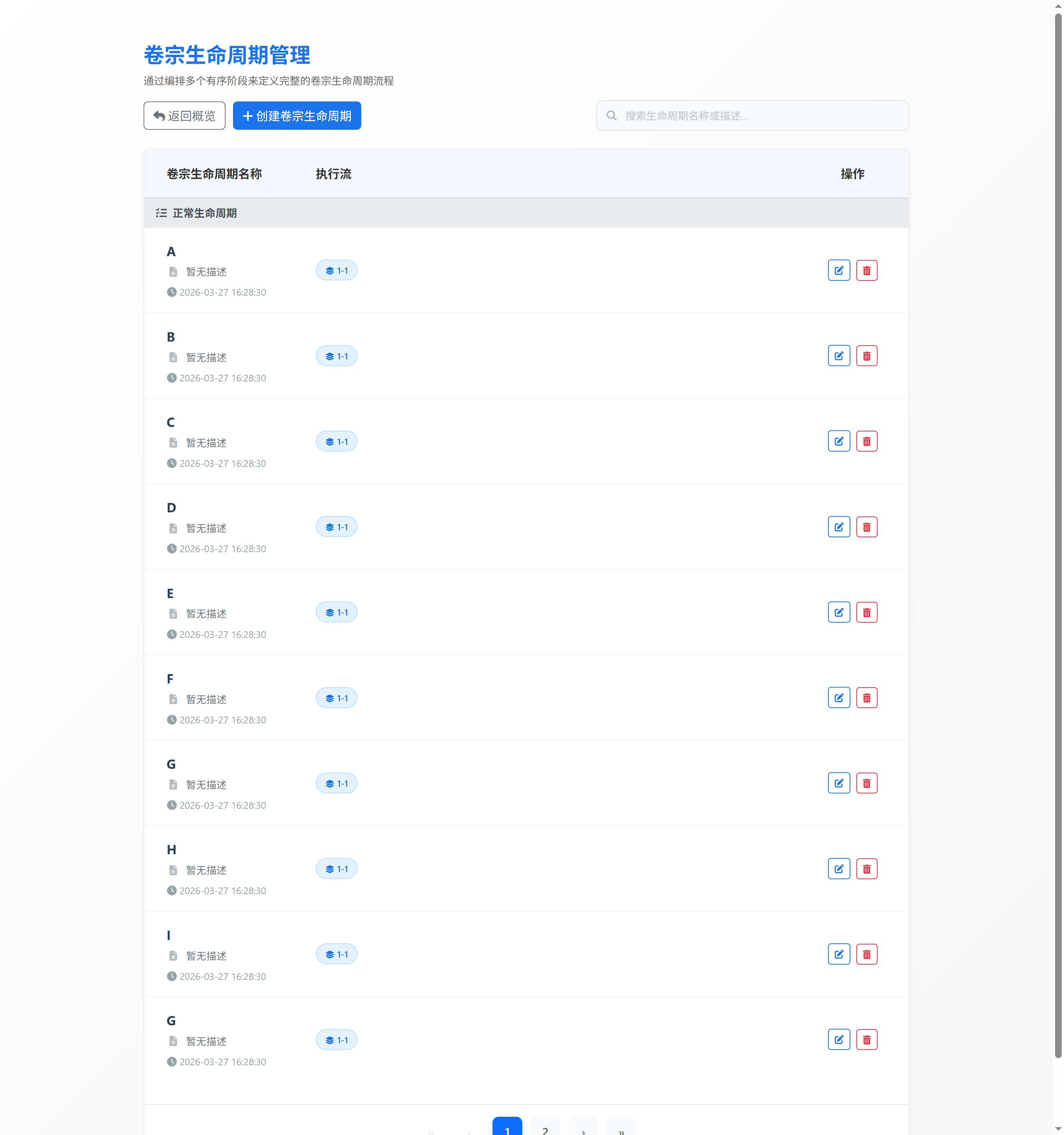The image size is (1064, 1135).
Task: Open the editor for lifecycle E
Action: (x=838, y=613)
